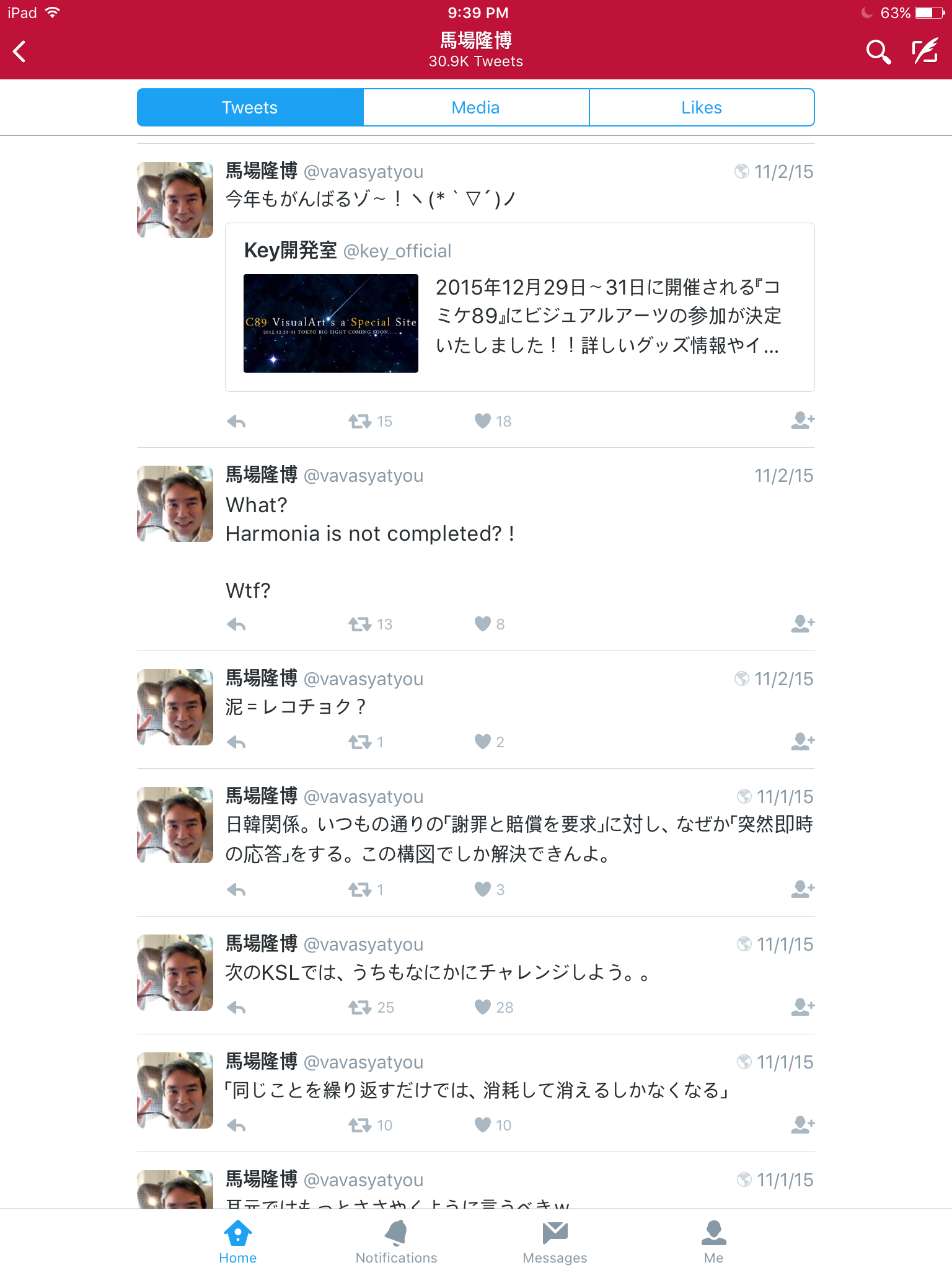Tap follow icon on 泥＝レコチョク tweet

[803, 741]
